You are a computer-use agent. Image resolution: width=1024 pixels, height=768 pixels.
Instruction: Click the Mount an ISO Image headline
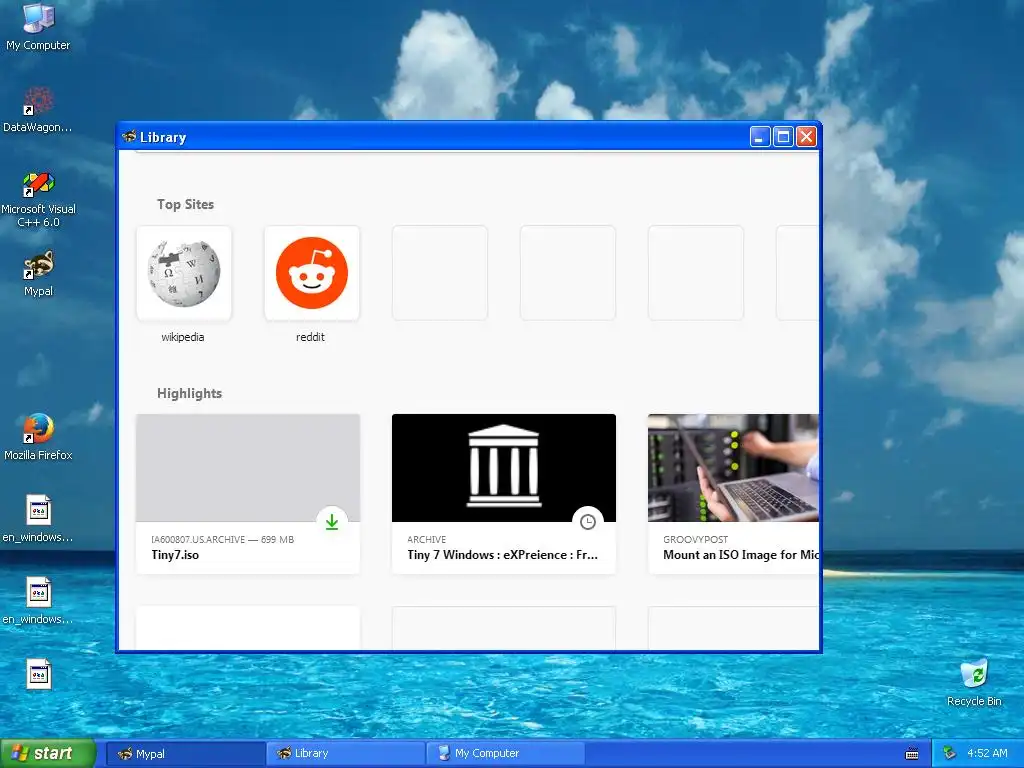[741, 555]
